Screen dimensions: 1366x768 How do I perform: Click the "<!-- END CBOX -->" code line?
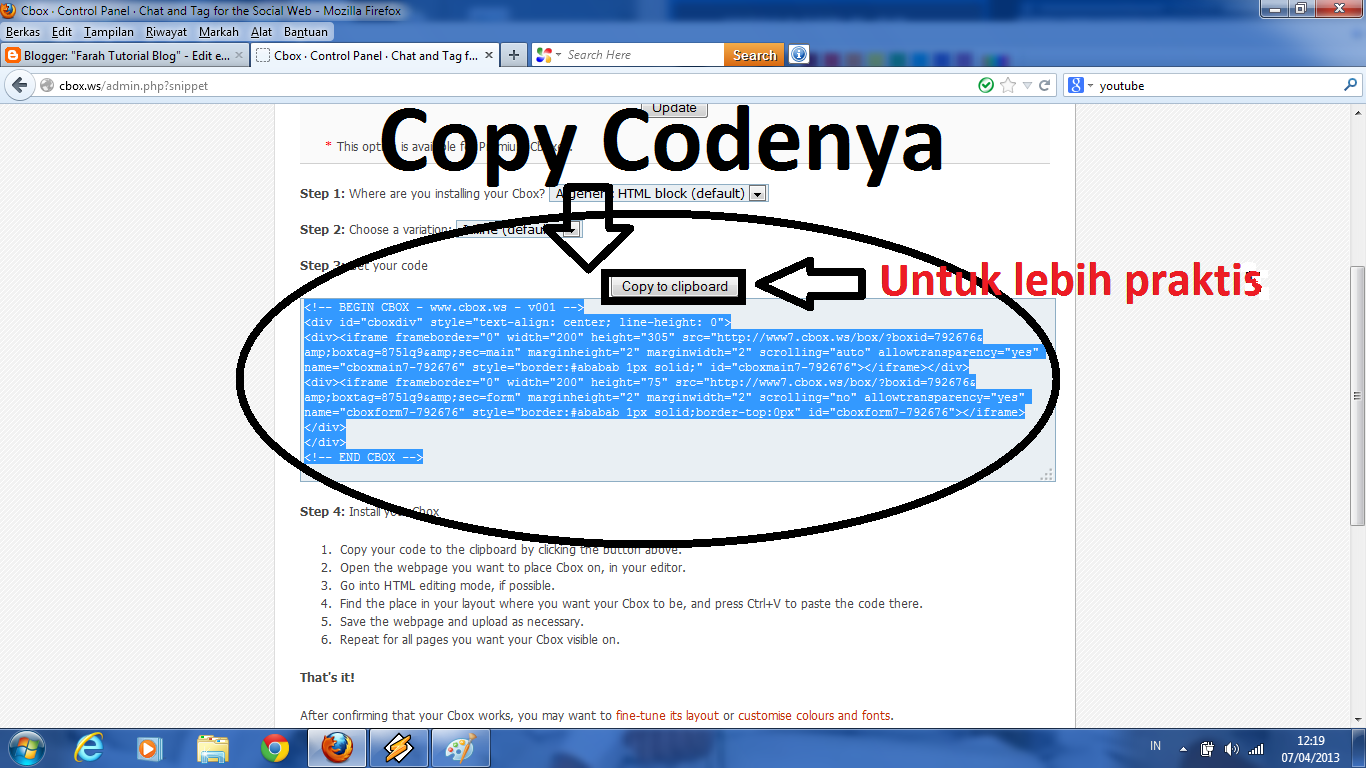click(363, 457)
